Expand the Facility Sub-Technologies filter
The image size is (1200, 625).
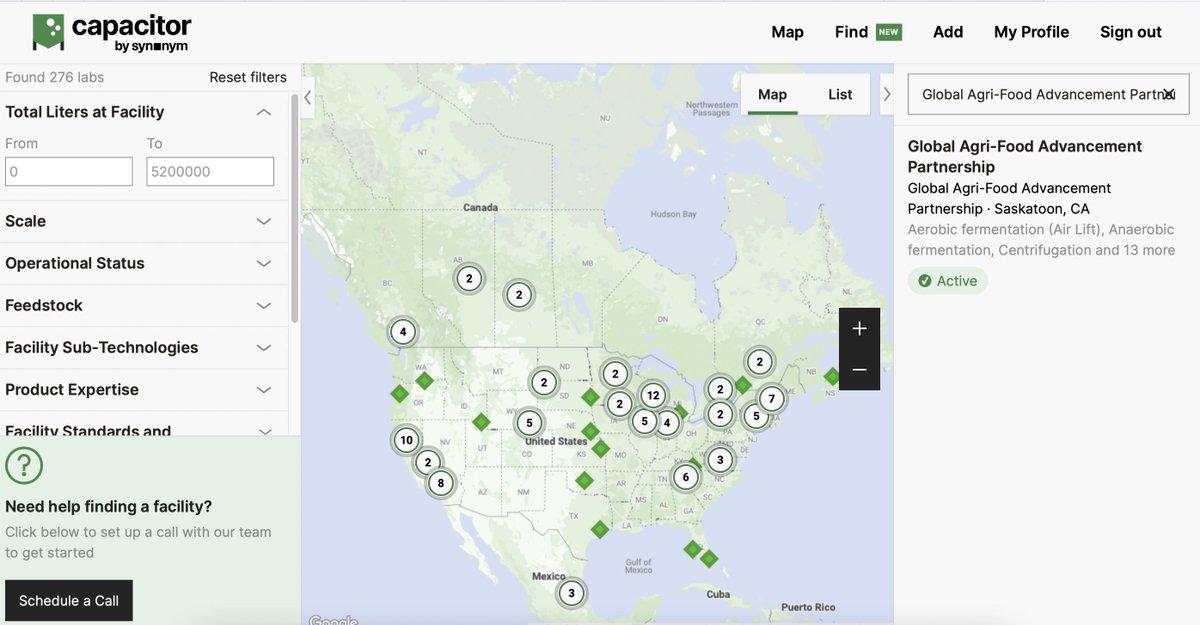point(264,347)
